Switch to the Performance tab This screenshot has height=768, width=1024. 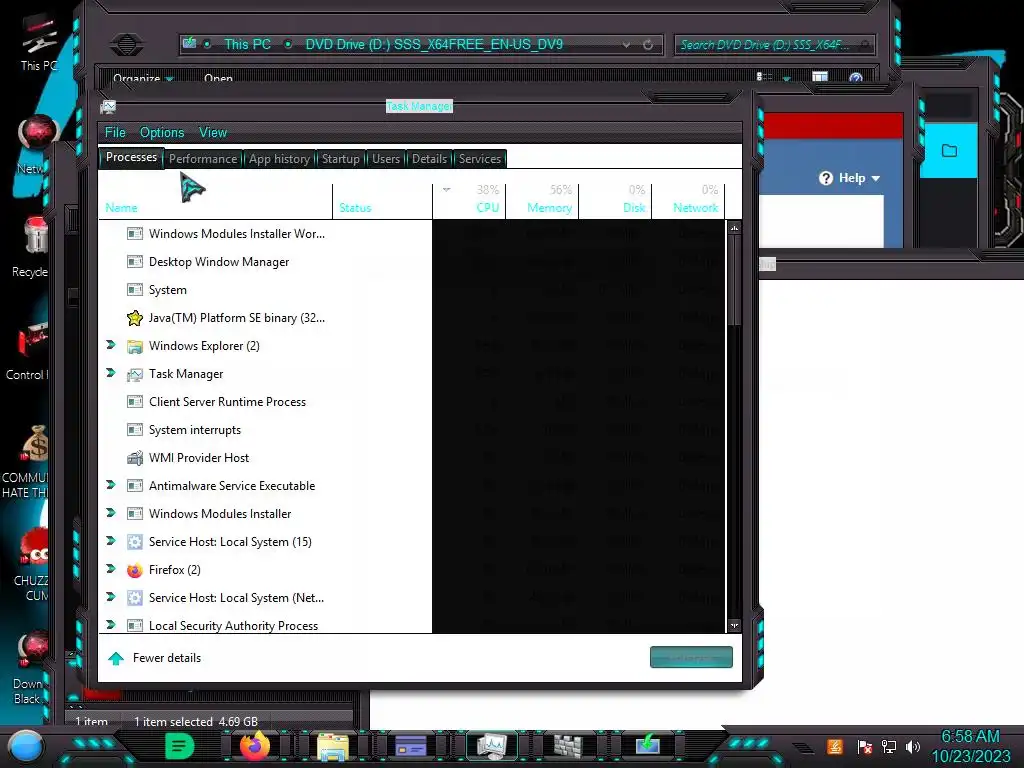point(203,159)
